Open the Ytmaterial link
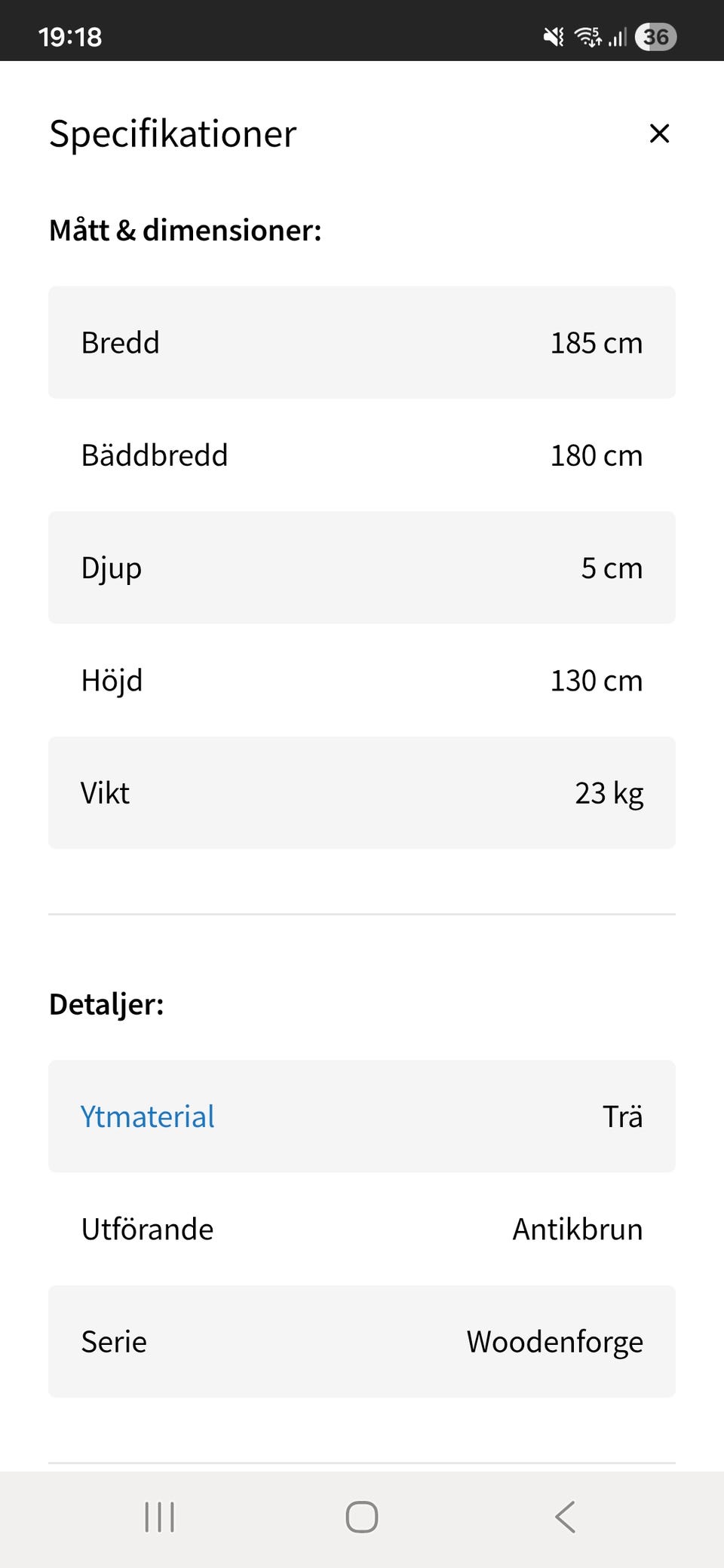This screenshot has width=724, height=1568. click(x=148, y=1116)
